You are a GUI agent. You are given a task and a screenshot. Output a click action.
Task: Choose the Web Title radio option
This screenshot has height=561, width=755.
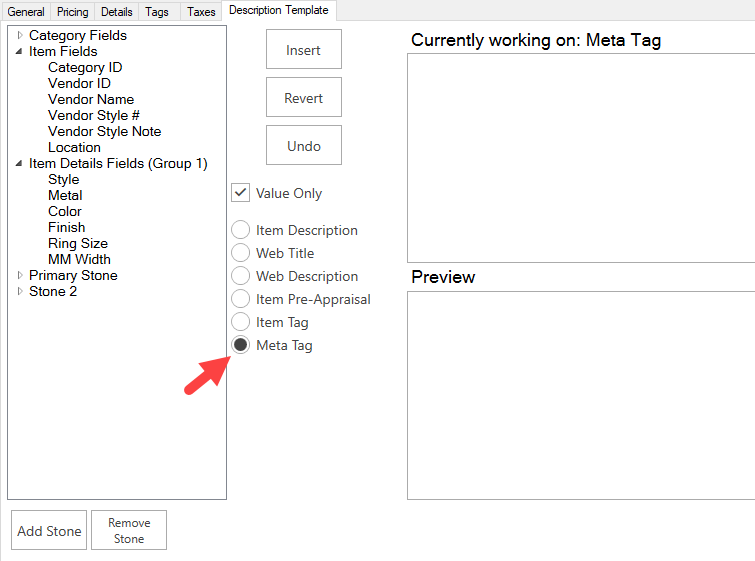tap(241, 253)
